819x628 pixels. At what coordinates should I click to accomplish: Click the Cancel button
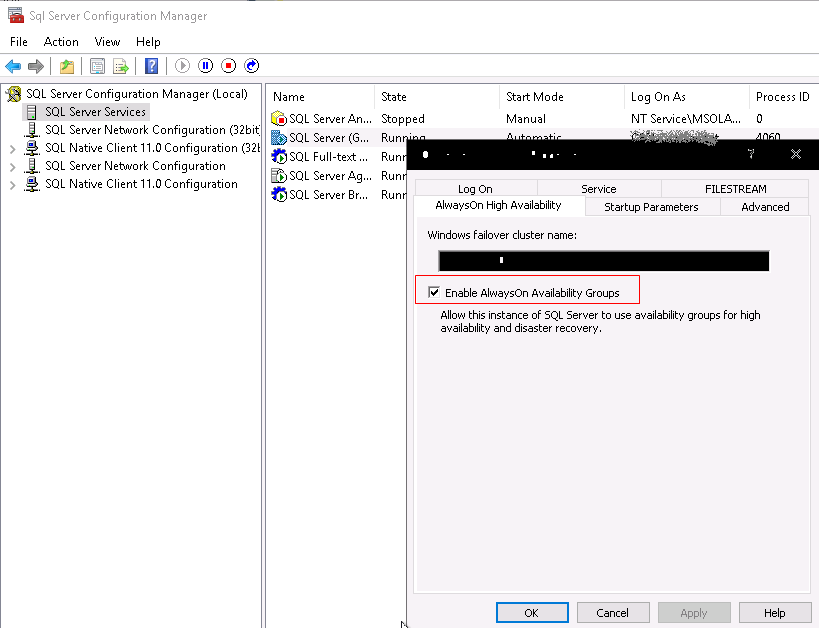pyautogui.click(x=612, y=612)
